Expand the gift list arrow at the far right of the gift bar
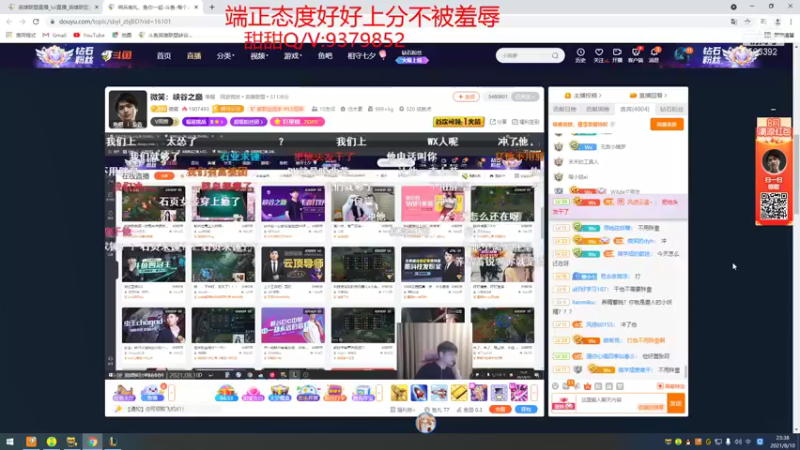This screenshot has width=800, height=450. [534, 393]
